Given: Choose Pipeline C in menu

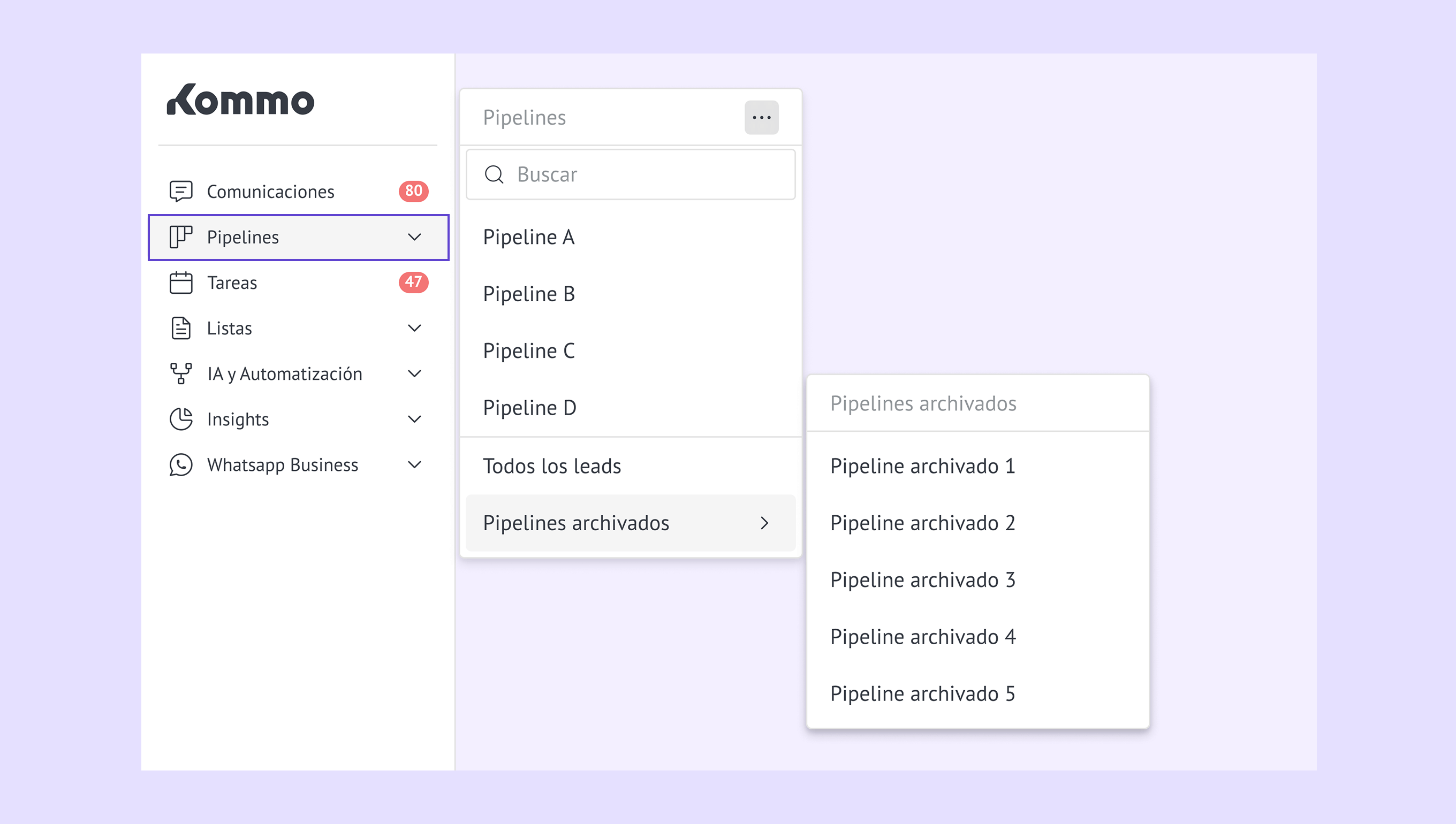Looking at the screenshot, I should pyautogui.click(x=528, y=351).
